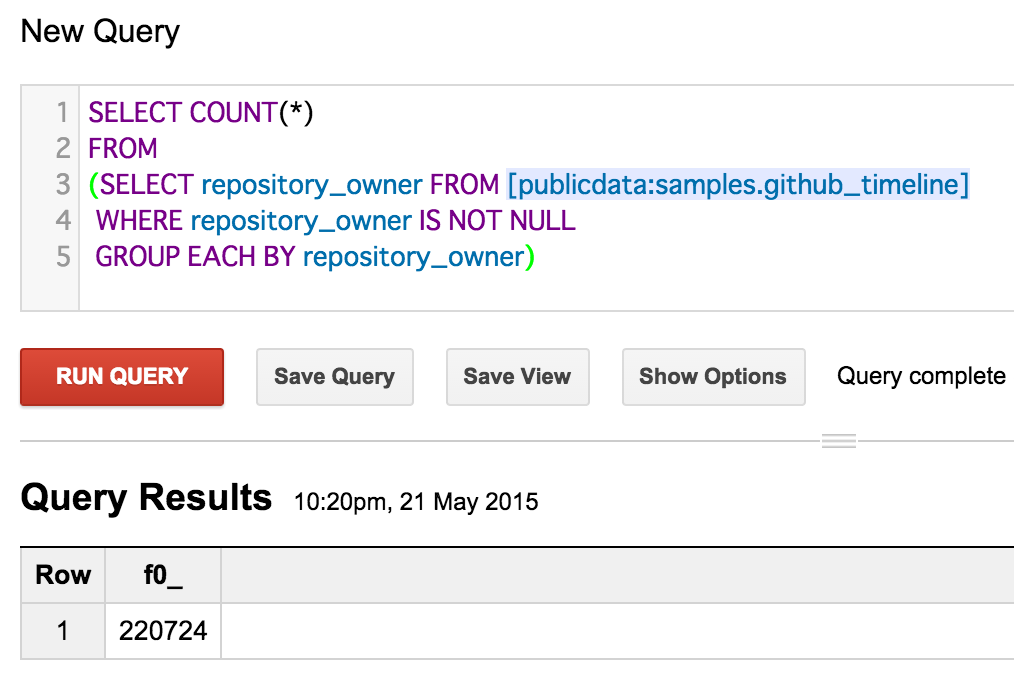Screen dimensions: 1014x696
Task: Click the GROUP EACH BY clause text
Action: [197, 257]
